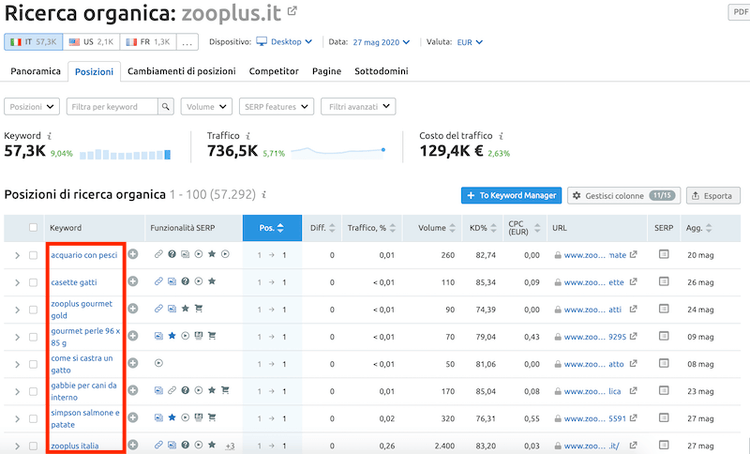
Task: Check the 'zooplus italia' row checkbox
Action: (33, 446)
